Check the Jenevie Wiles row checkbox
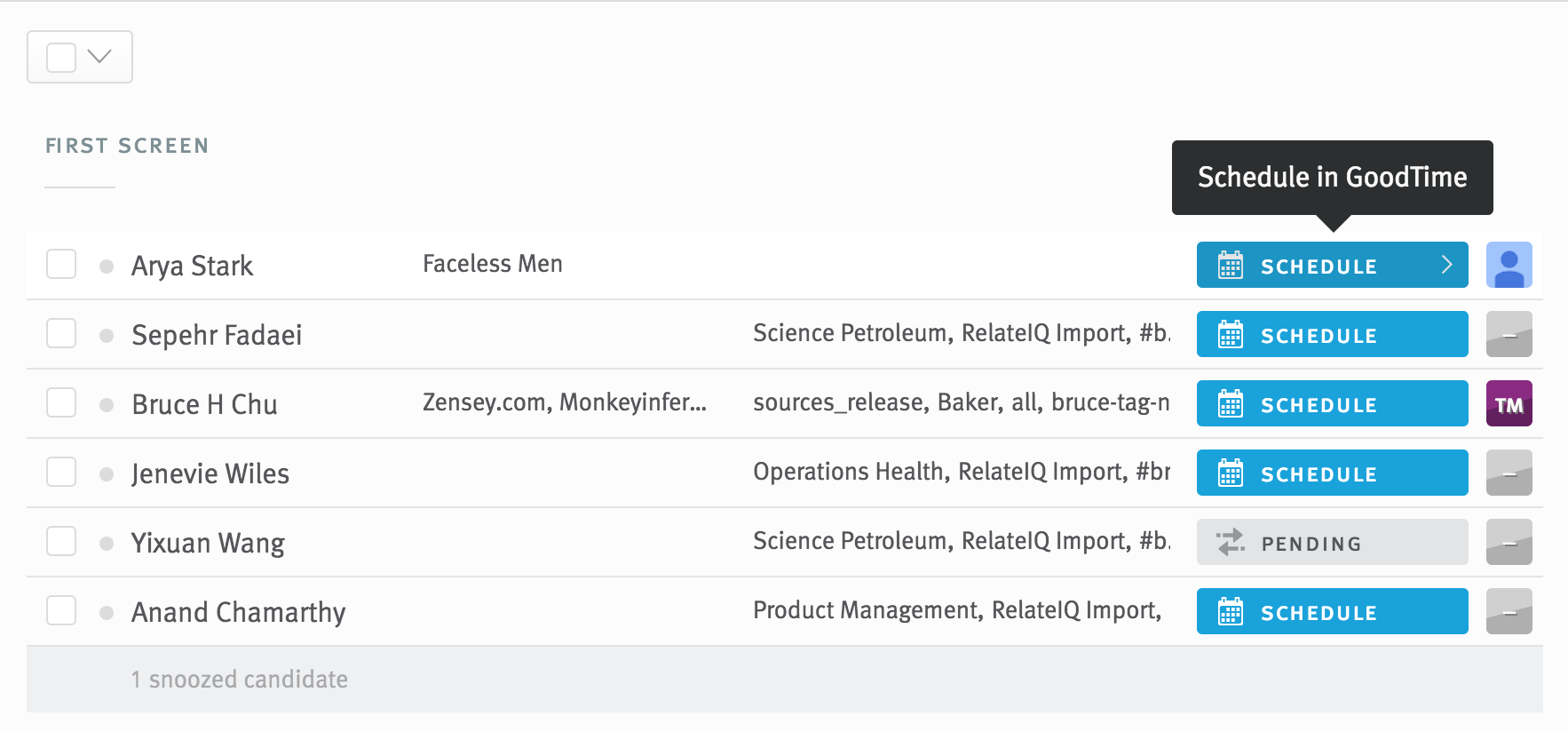The width and height of the screenshot is (1568, 732). click(61, 472)
